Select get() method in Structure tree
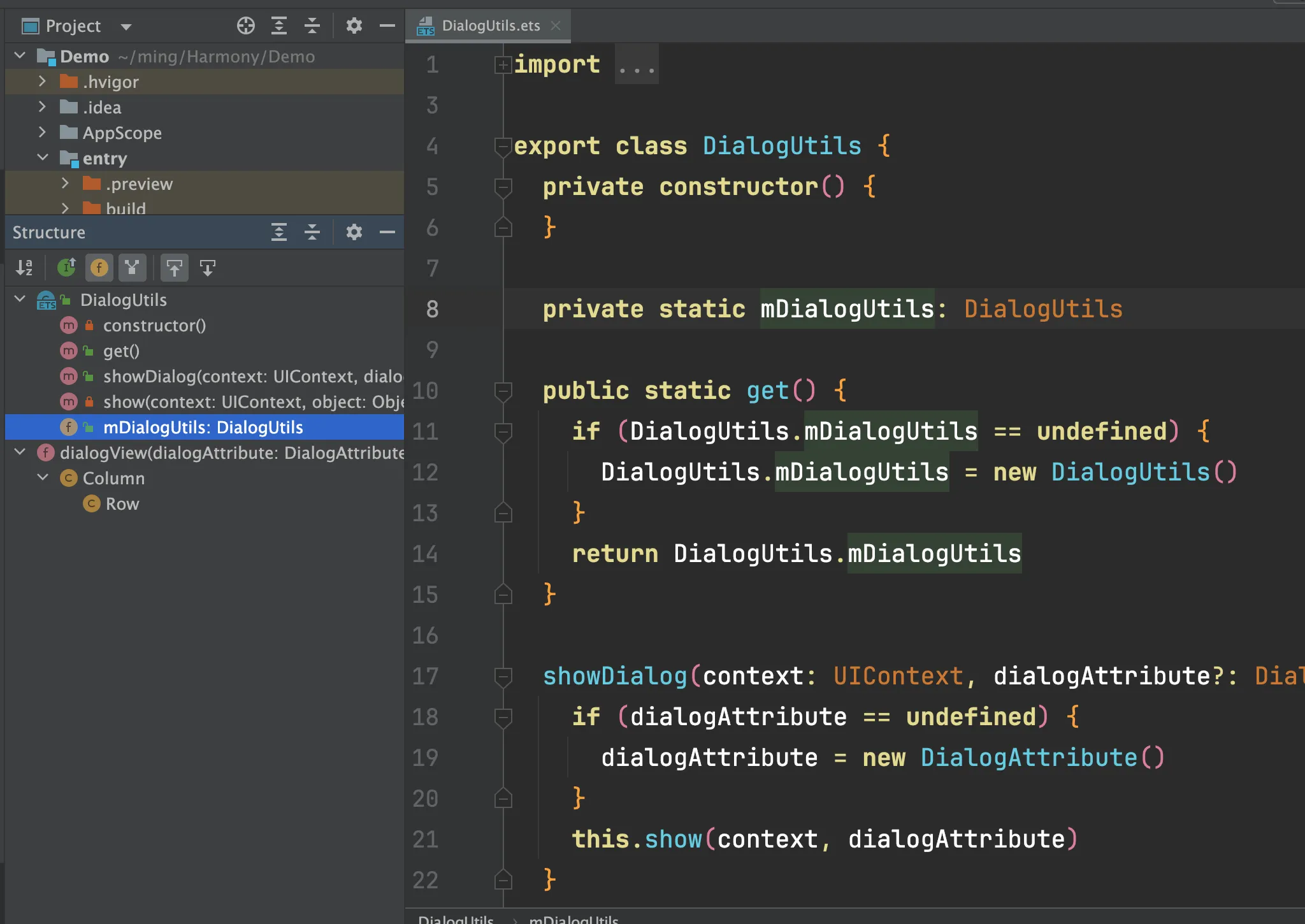The width and height of the screenshot is (1305, 924). tap(121, 351)
